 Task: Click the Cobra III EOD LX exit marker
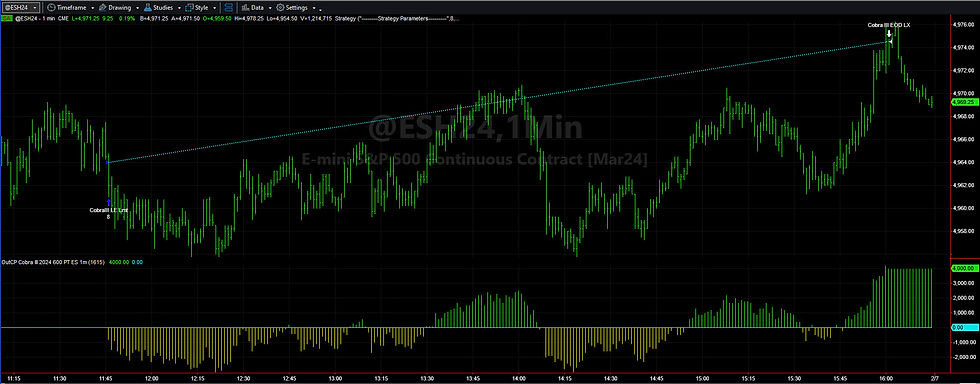click(889, 34)
